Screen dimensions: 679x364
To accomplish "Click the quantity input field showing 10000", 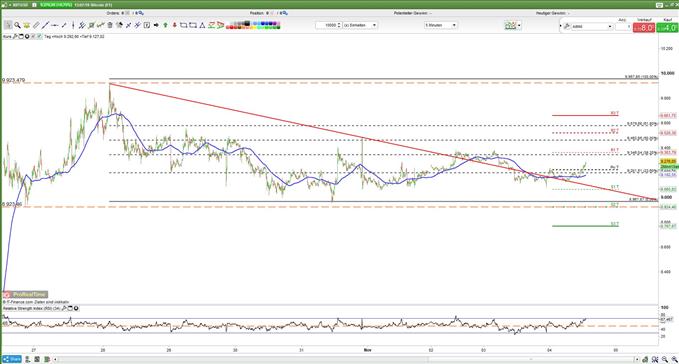I will [329, 25].
